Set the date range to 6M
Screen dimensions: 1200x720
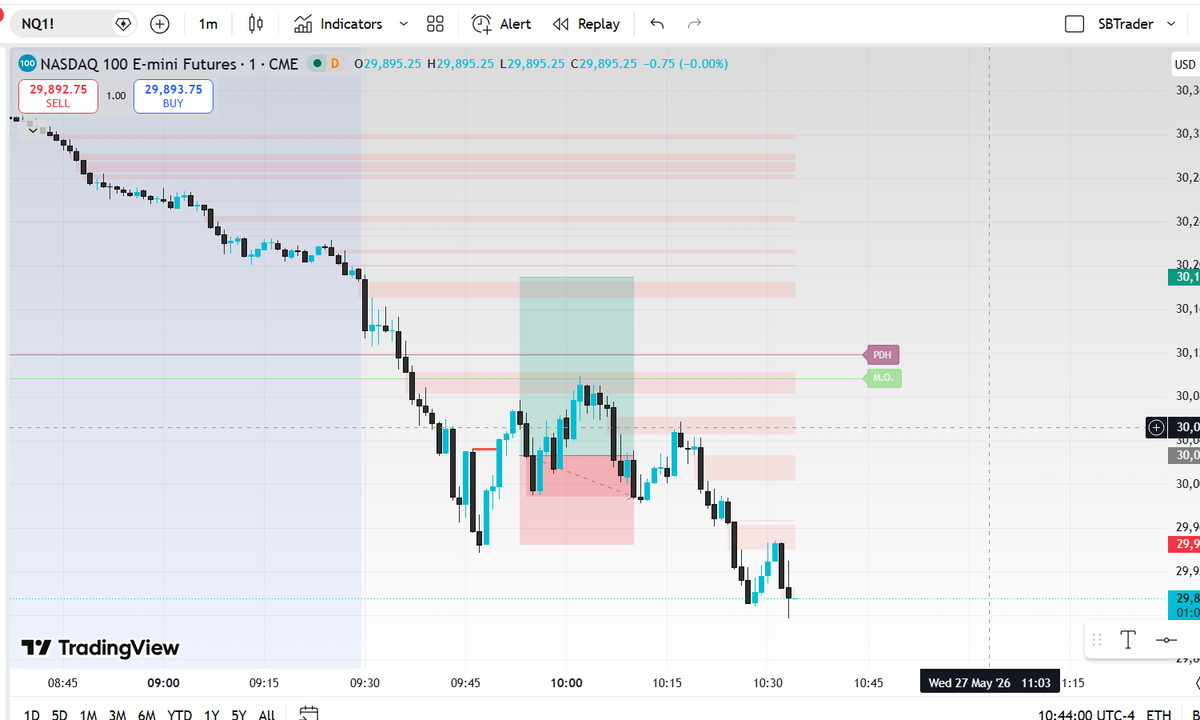(x=147, y=714)
